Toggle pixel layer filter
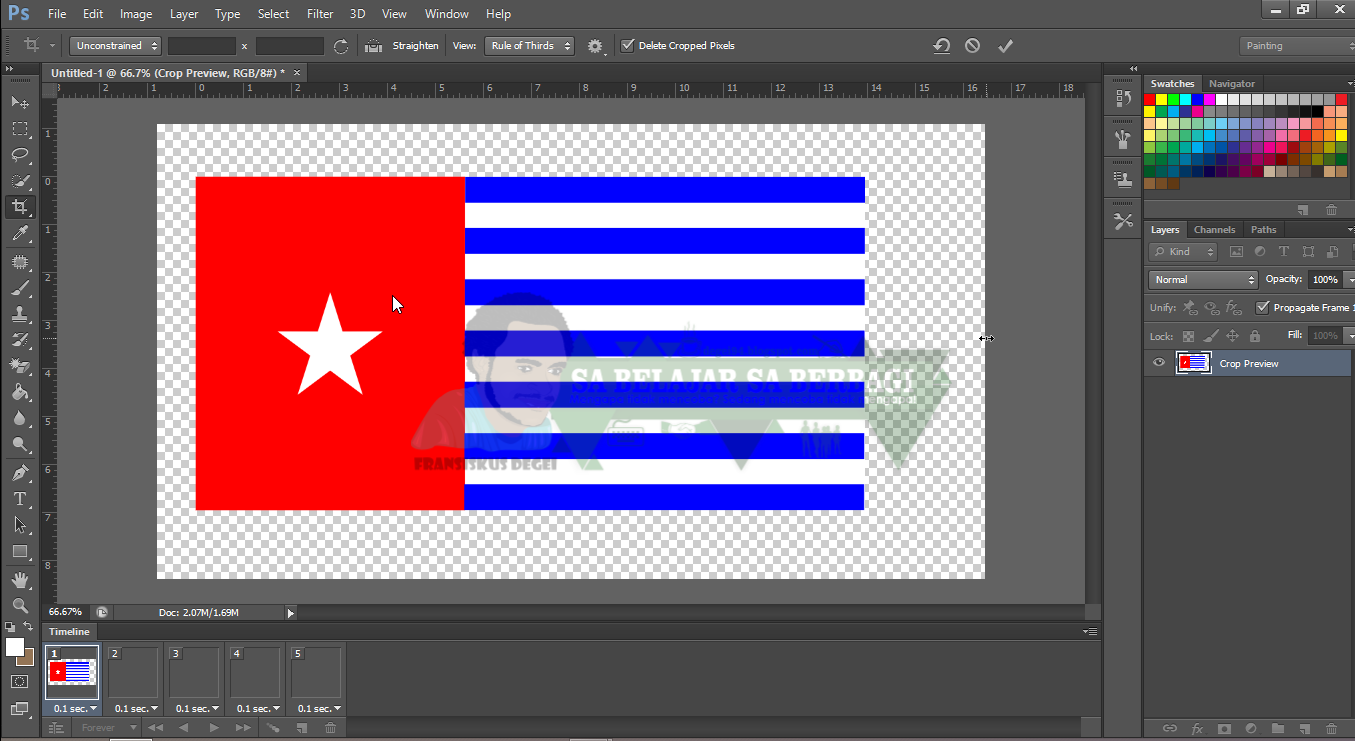 click(x=1236, y=252)
